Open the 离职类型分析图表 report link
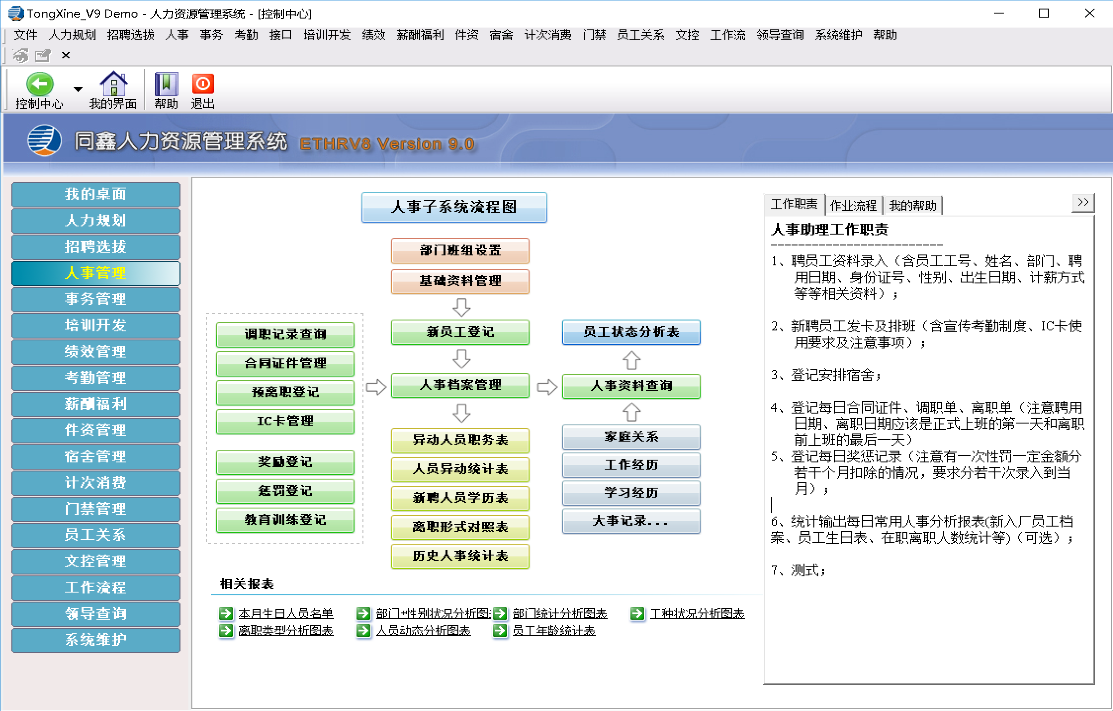The height and width of the screenshot is (711, 1113). 285,631
